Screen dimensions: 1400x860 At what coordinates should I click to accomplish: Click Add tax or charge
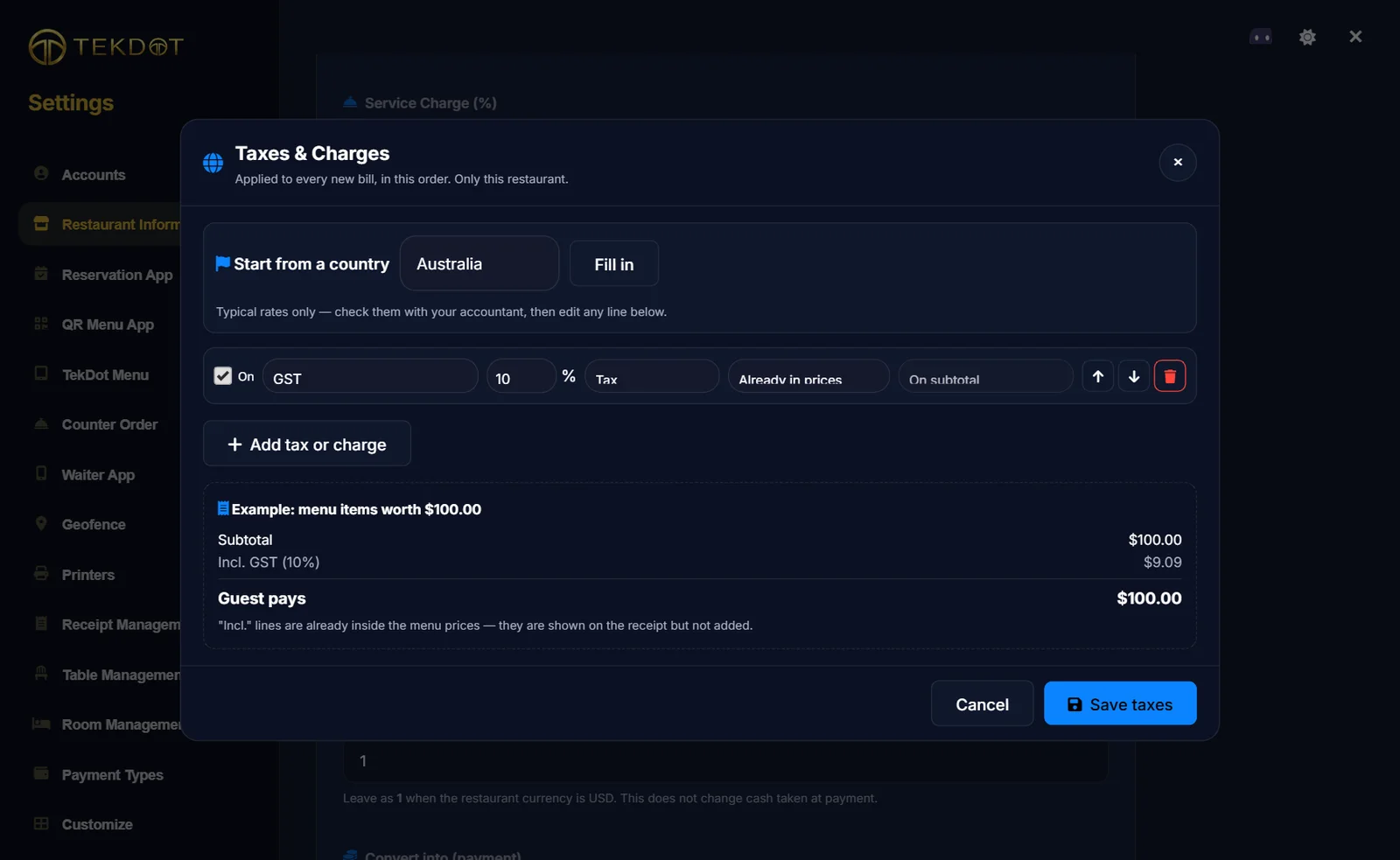coord(307,444)
